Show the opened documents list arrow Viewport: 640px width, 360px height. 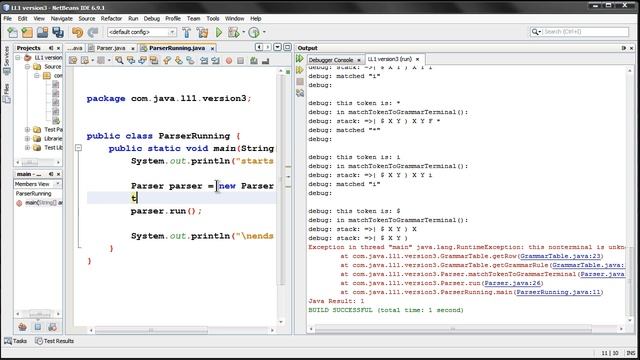click(278, 47)
